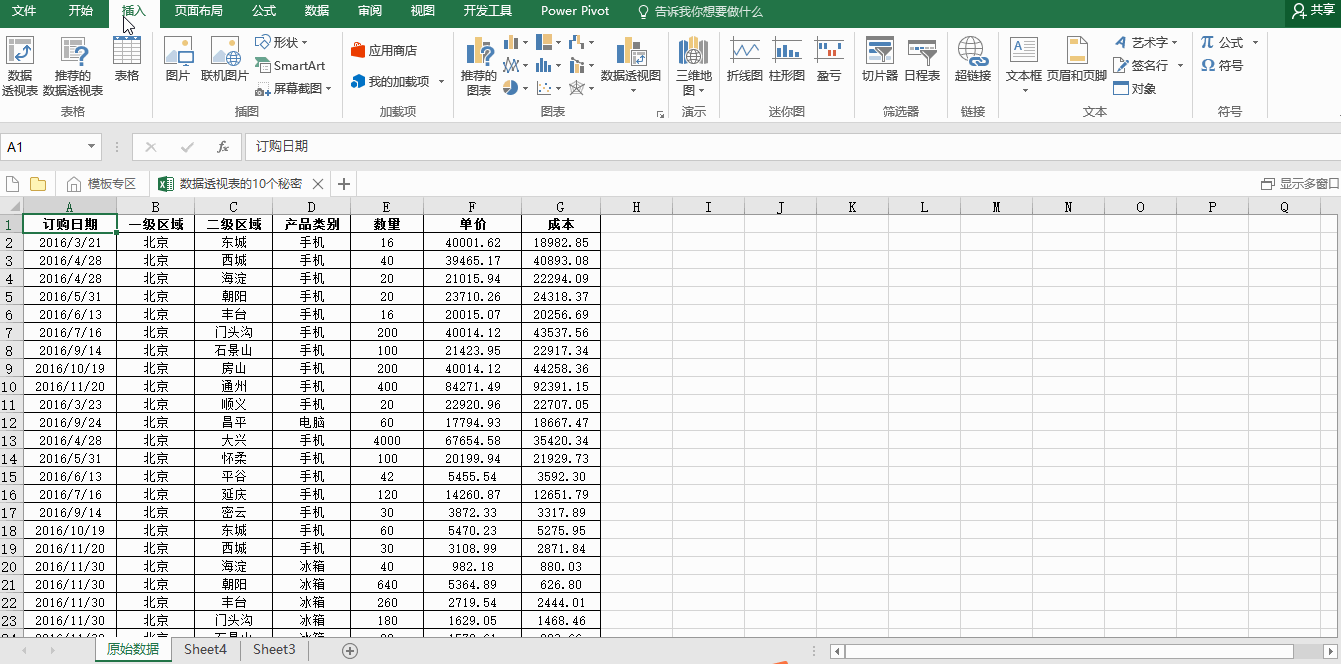Click the Tell Me (告诉我你想要做什么) box
Viewport: 1341px width, 664px height.
click(700, 11)
